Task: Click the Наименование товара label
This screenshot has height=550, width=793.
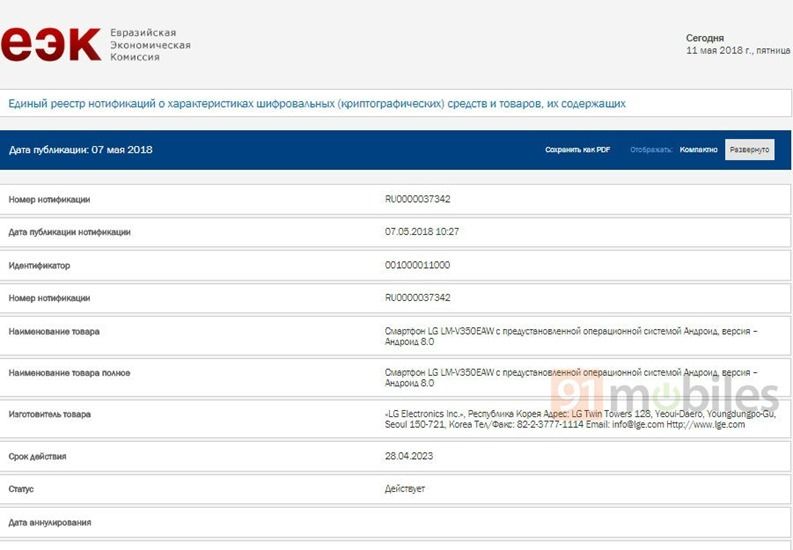Action: [x=54, y=332]
